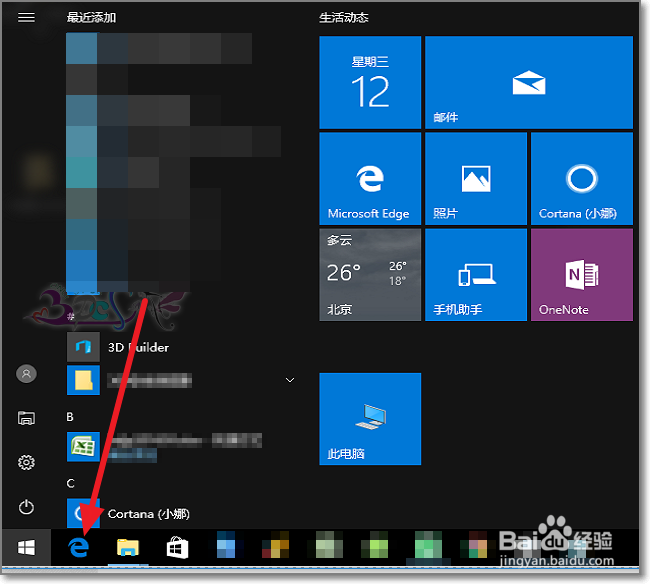The height and width of the screenshot is (584, 650).
Task: Open the 北京 weather tile
Action: tap(370, 274)
